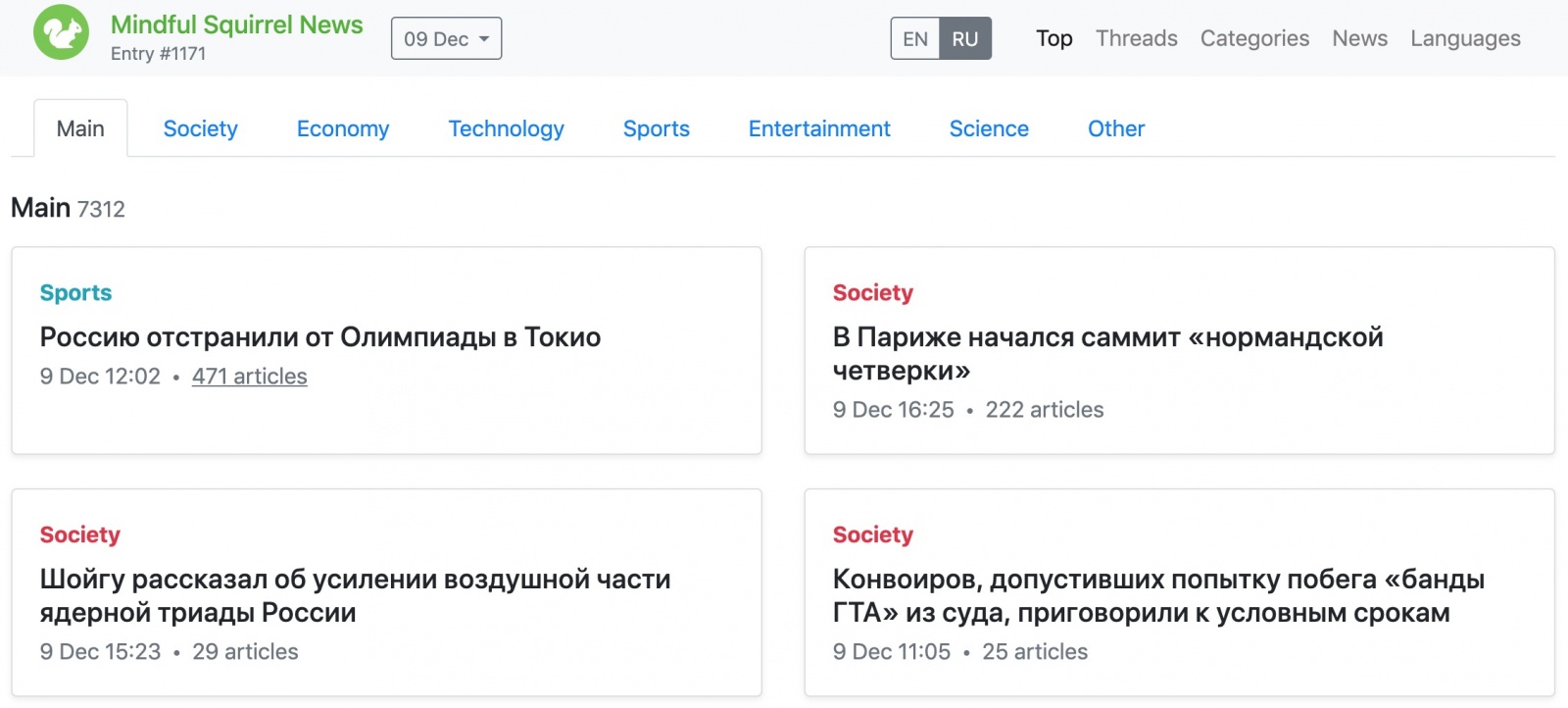Viewport: 1568px width, 708px height.
Task: Click the 9 Dec 15:23 timestamp
Action: point(100,652)
